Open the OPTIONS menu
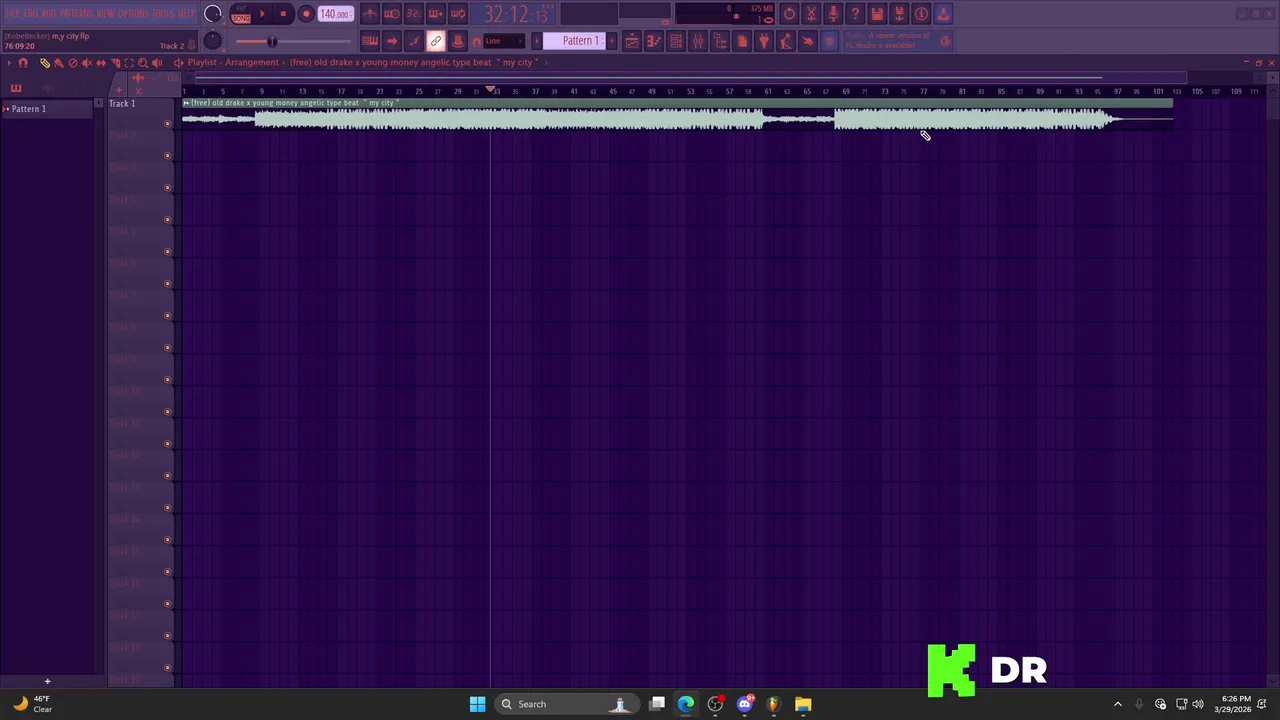The image size is (1280, 720). pyautogui.click(x=133, y=14)
